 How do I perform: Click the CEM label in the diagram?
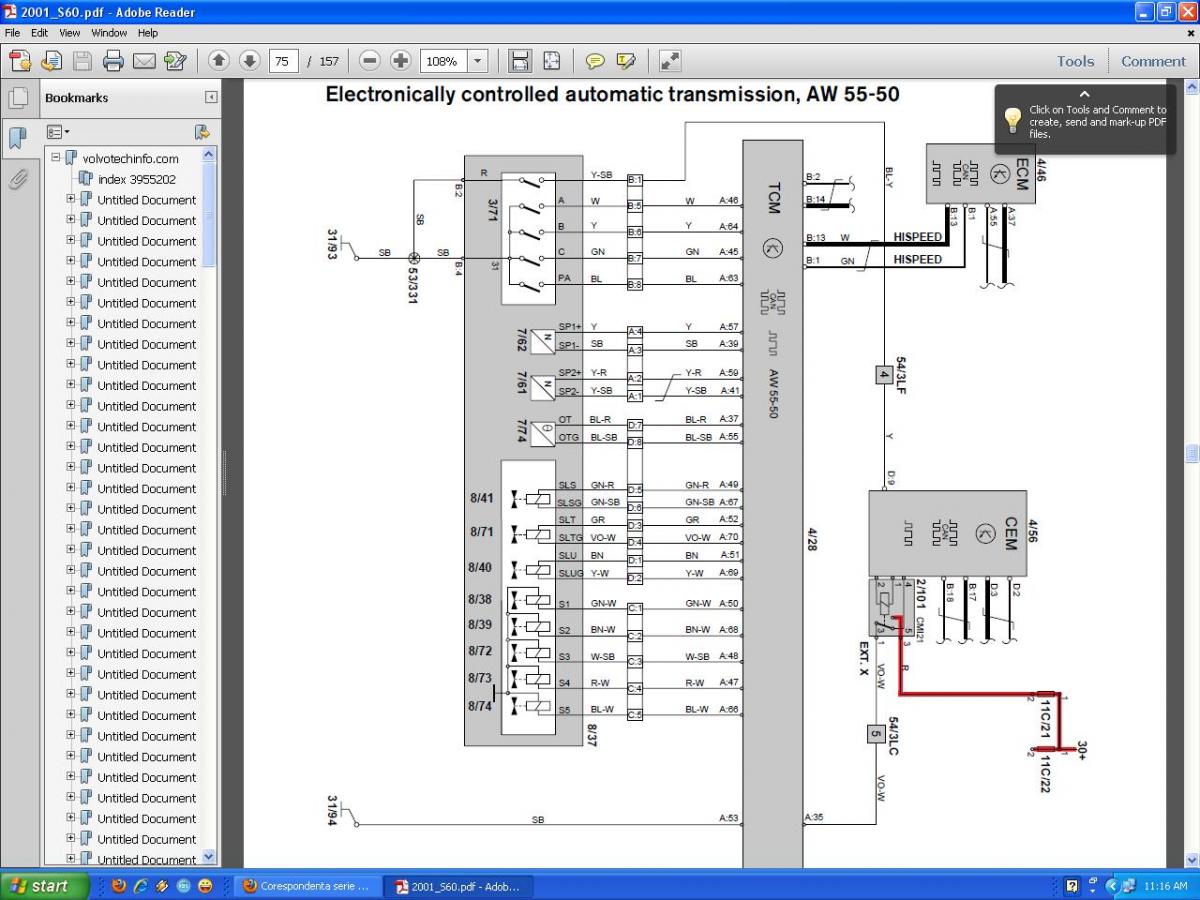pos(1010,535)
